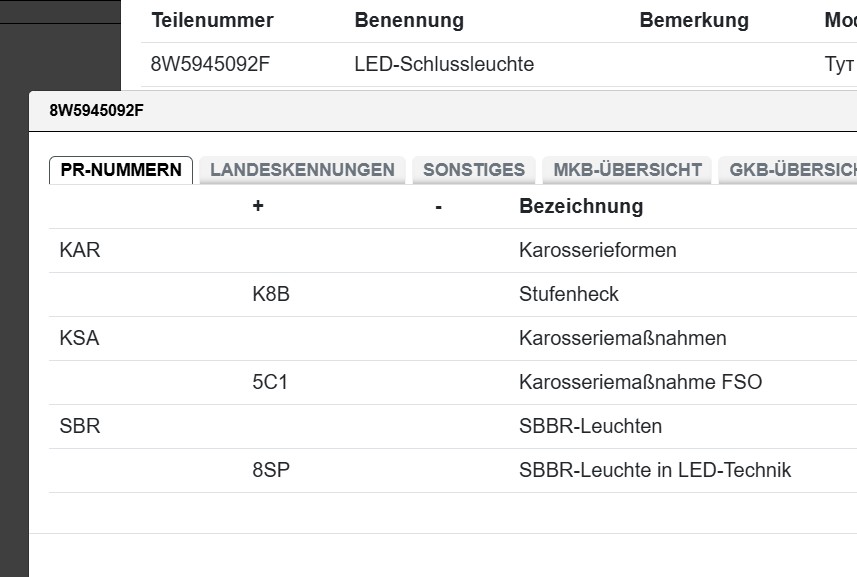Screen dimensions: 857x577
Task: Click the Bezeichnung column header
Action: (x=581, y=207)
